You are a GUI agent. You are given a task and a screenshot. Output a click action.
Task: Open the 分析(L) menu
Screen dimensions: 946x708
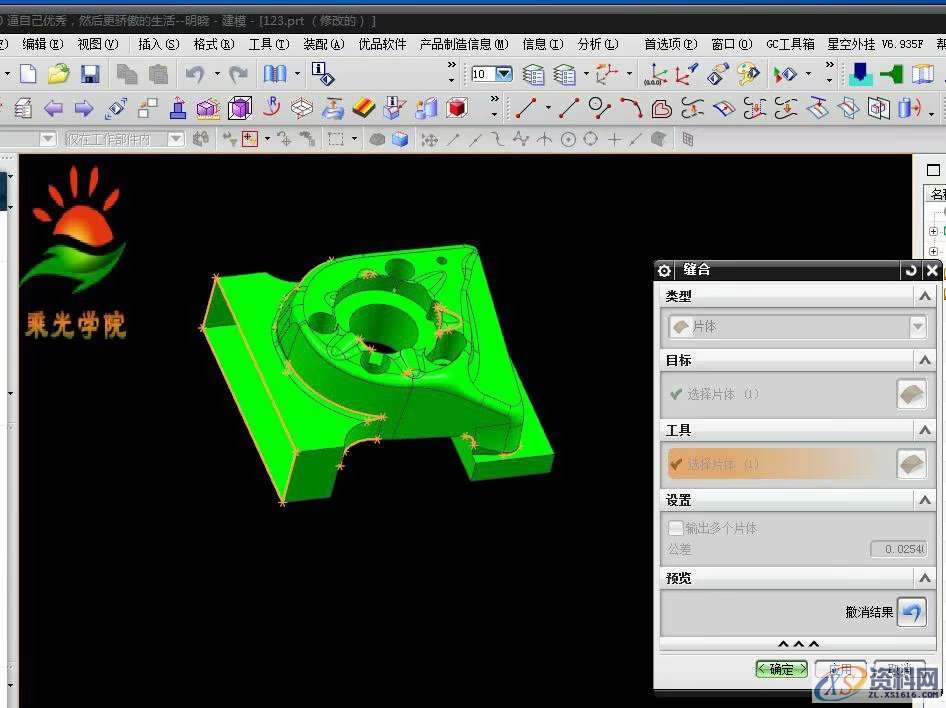pos(596,44)
